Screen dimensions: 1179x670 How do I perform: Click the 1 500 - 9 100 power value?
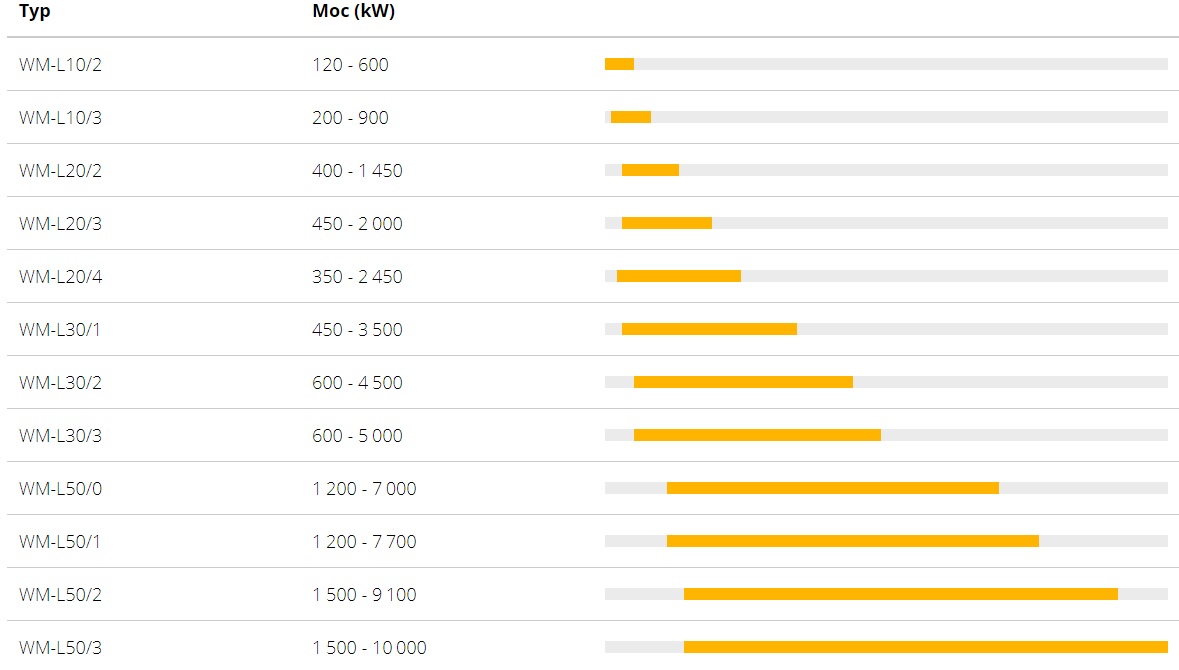click(364, 595)
